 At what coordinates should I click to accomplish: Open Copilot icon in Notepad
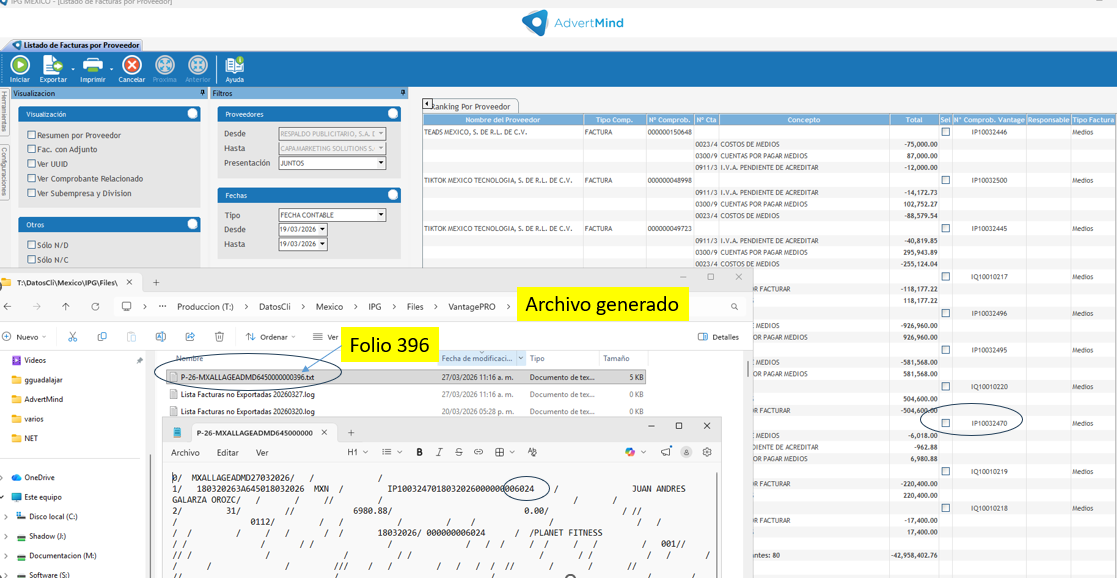tap(630, 452)
